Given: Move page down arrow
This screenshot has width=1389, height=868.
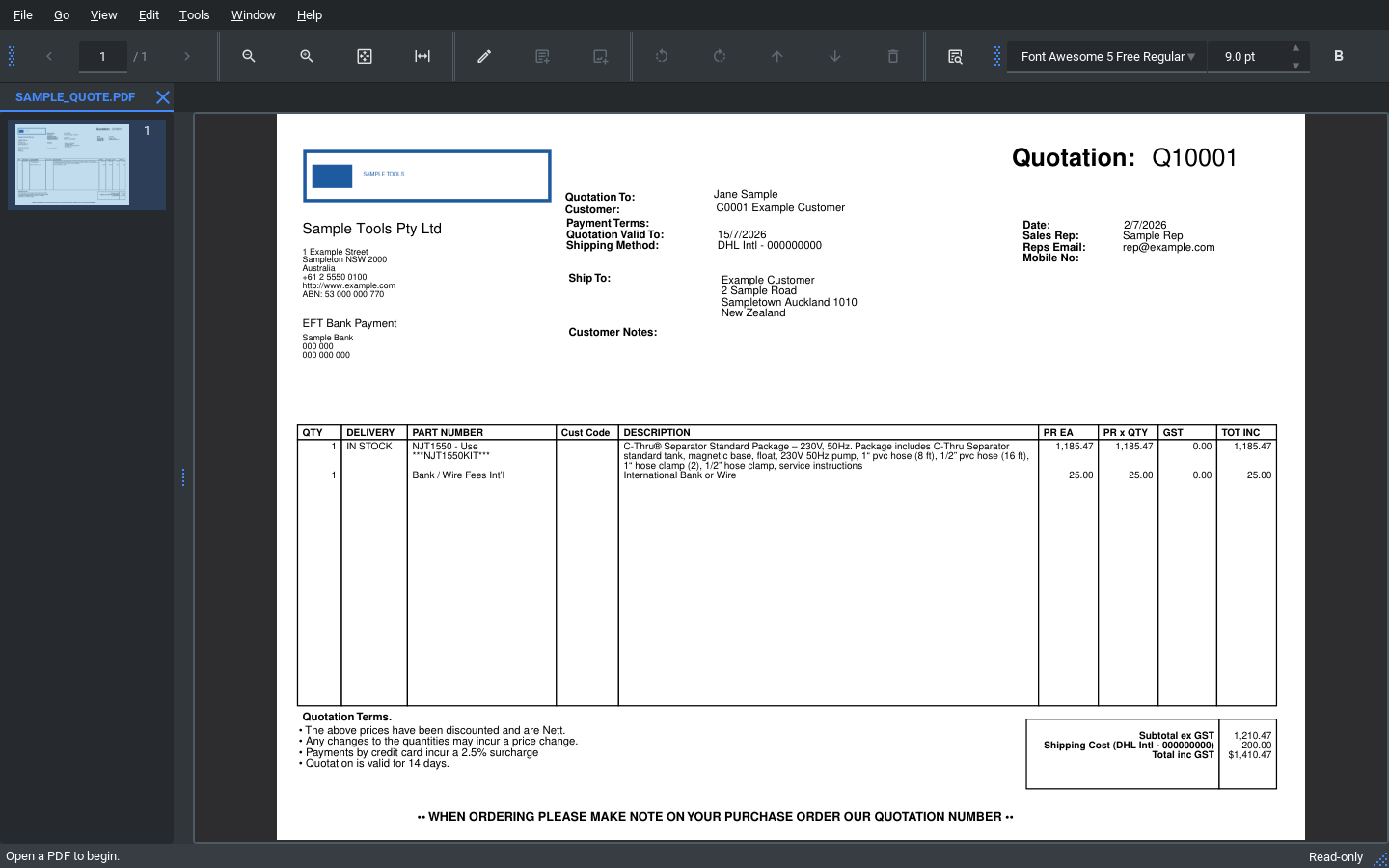Looking at the screenshot, I should (835, 56).
